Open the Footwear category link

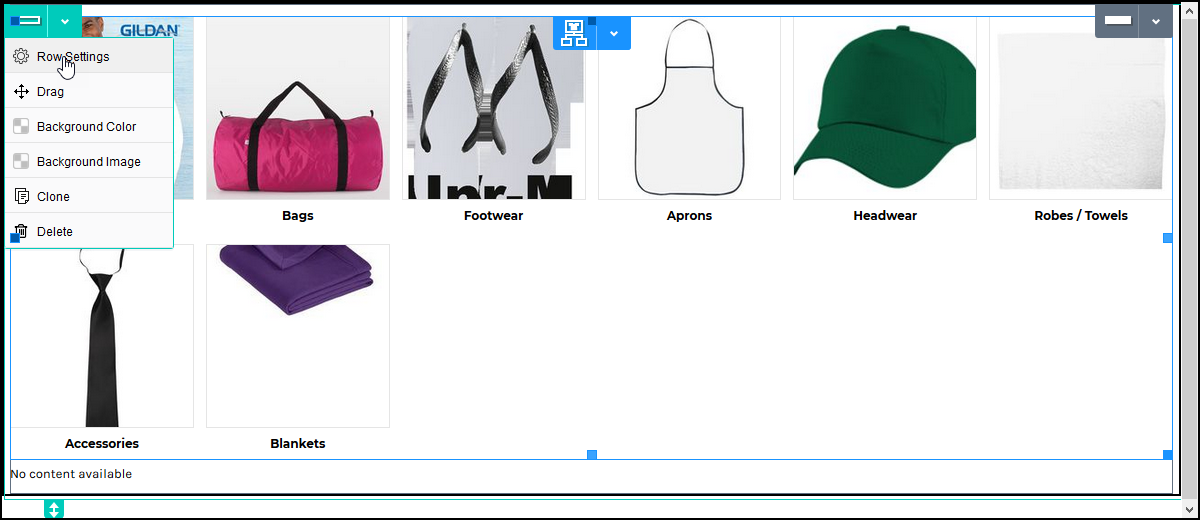point(493,215)
